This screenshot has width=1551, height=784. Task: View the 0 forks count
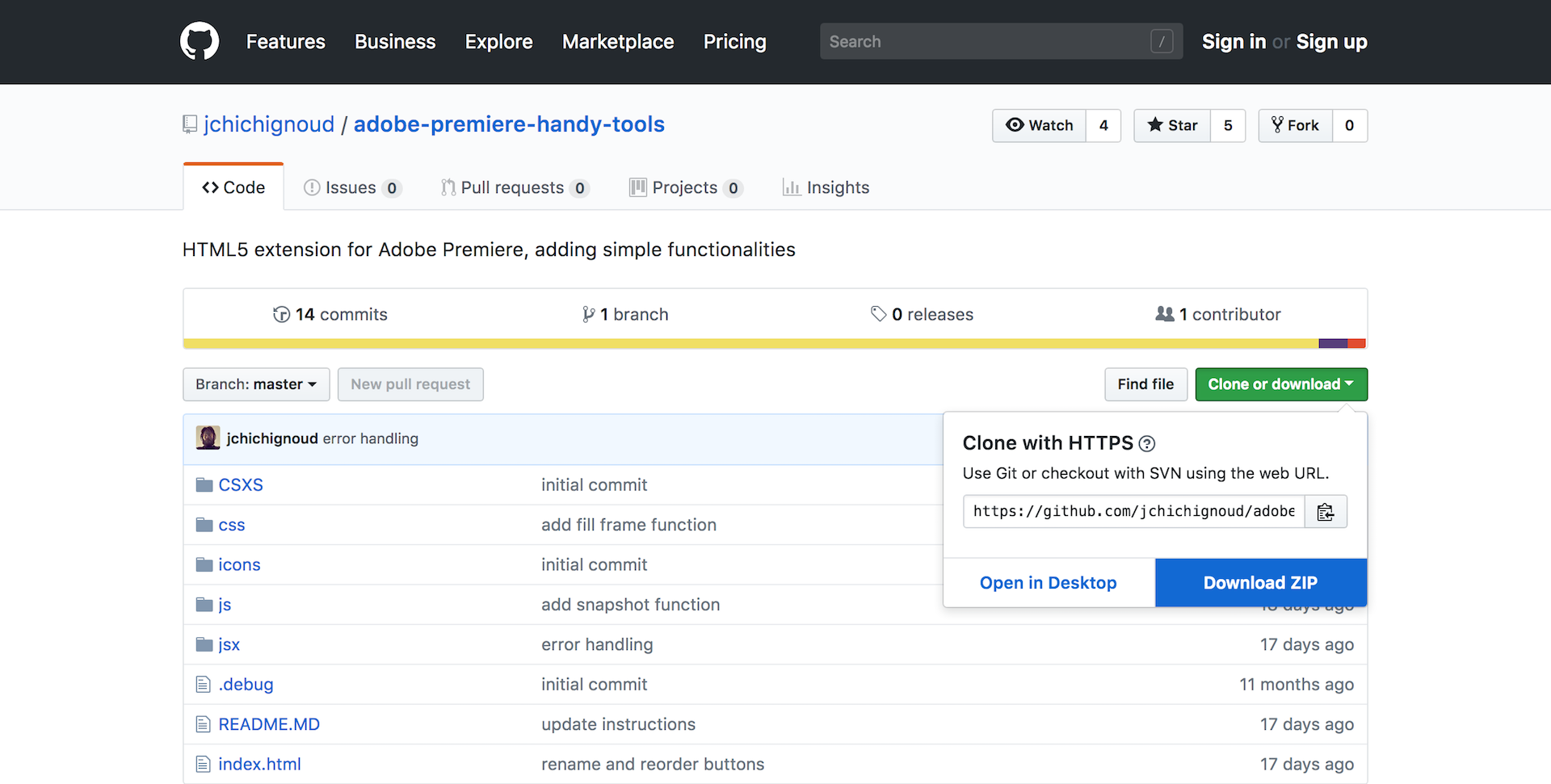click(x=1349, y=125)
